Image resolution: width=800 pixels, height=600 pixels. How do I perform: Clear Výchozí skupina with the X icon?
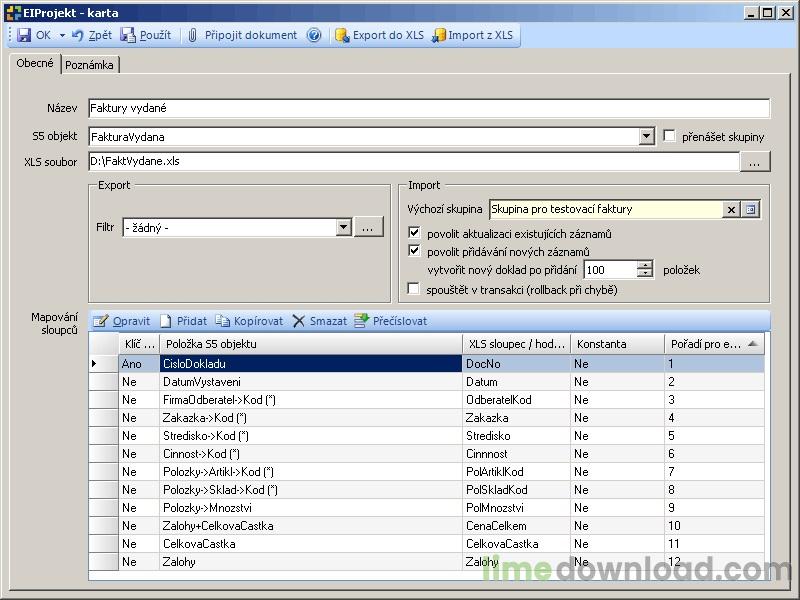click(731, 209)
